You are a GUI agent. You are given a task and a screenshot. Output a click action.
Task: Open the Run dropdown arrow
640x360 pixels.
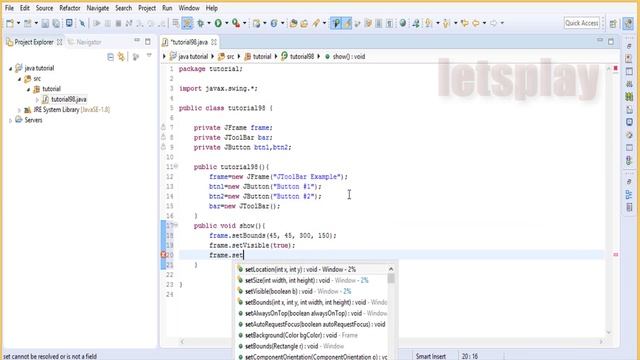click(227, 23)
